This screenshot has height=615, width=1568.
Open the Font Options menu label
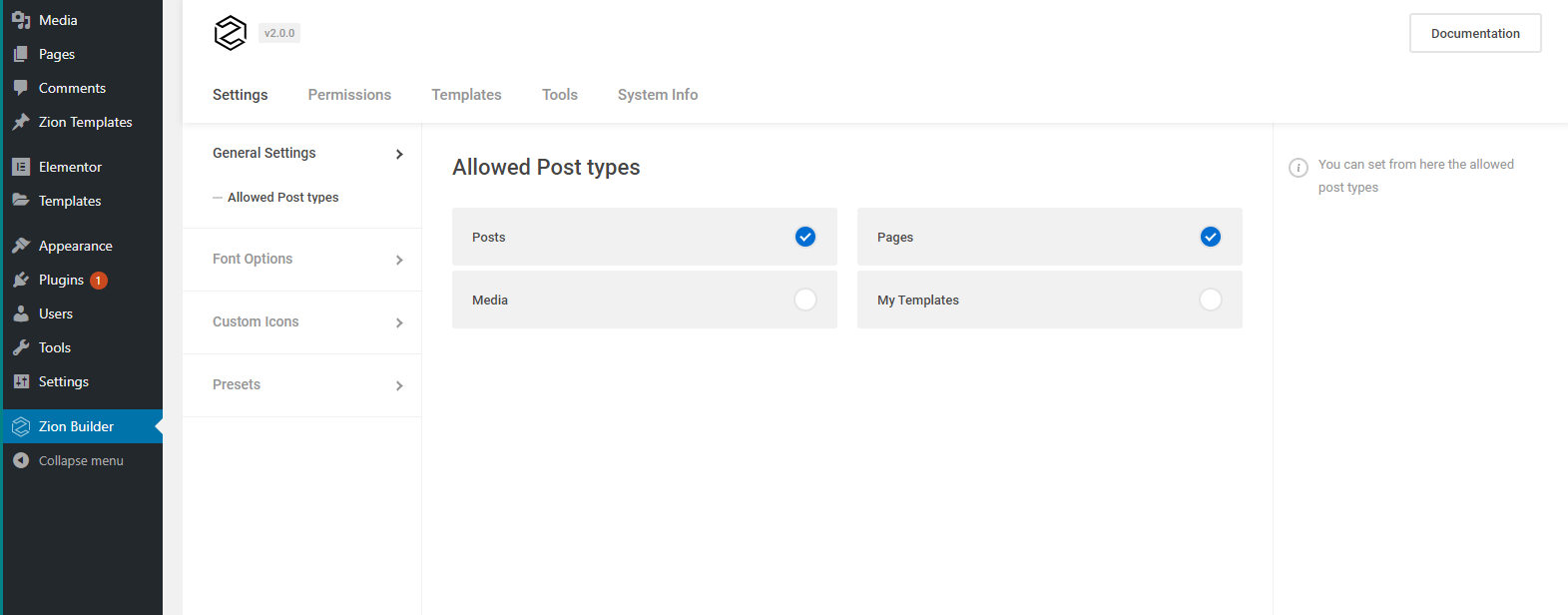253,259
